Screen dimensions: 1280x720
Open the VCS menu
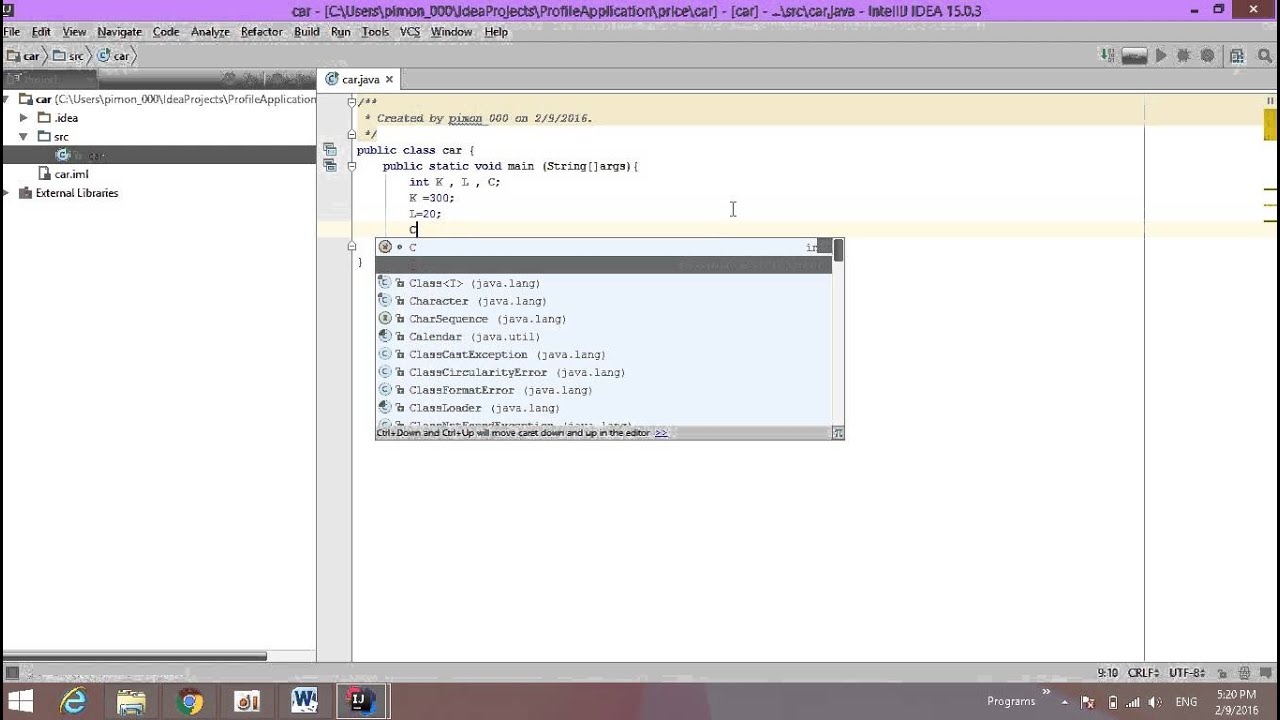point(410,32)
